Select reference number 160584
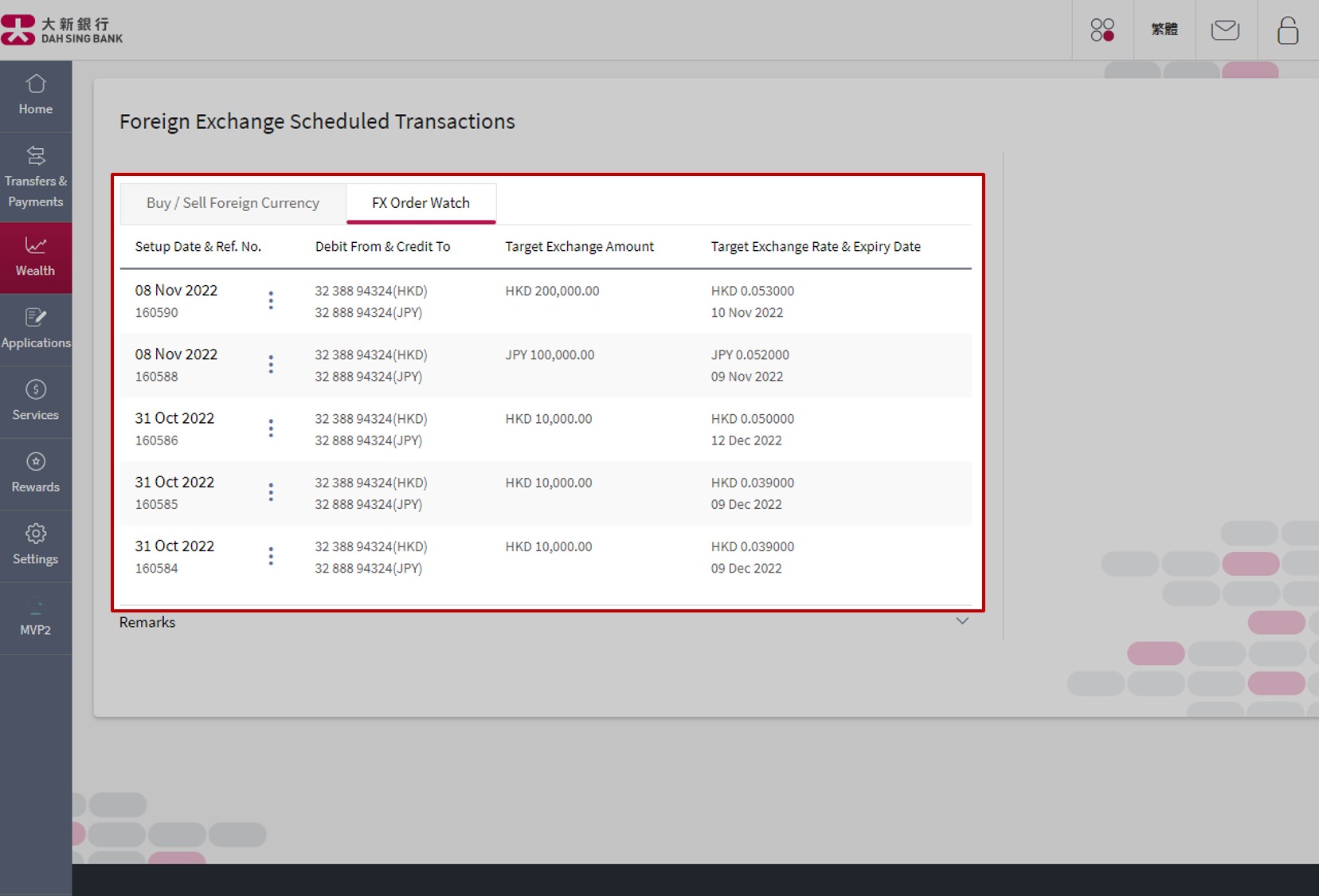The image size is (1319, 896). pos(157,569)
